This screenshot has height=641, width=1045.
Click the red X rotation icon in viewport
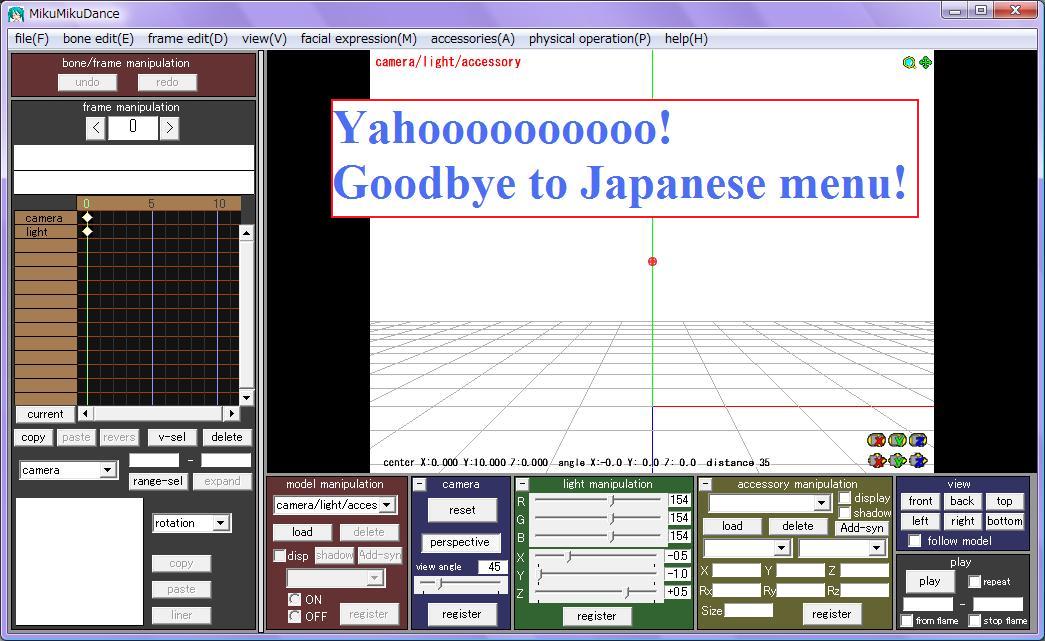click(876, 440)
